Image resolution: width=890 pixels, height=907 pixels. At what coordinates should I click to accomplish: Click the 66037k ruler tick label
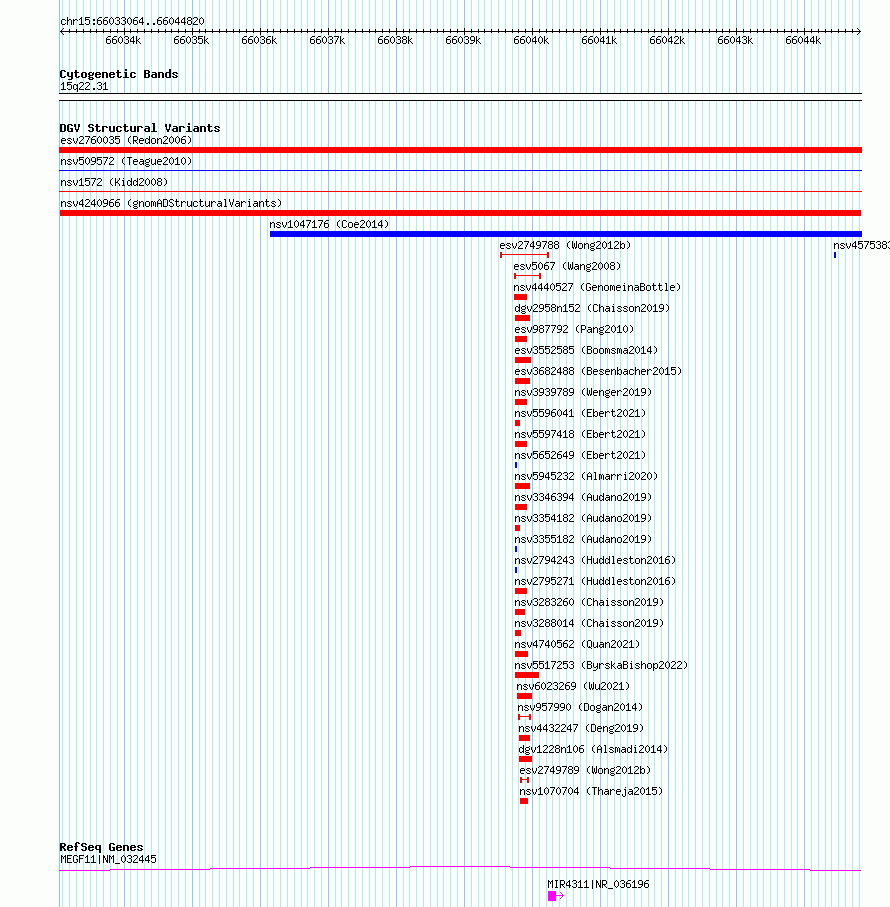tap(327, 40)
